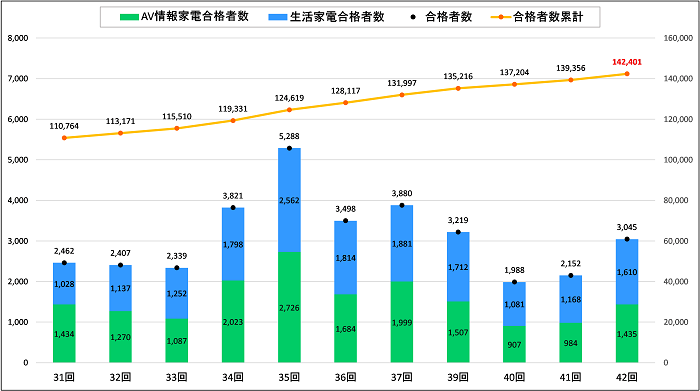Select the blue 2,562 bar segment for 35回
This screenshot has width=700, height=391.
point(289,200)
